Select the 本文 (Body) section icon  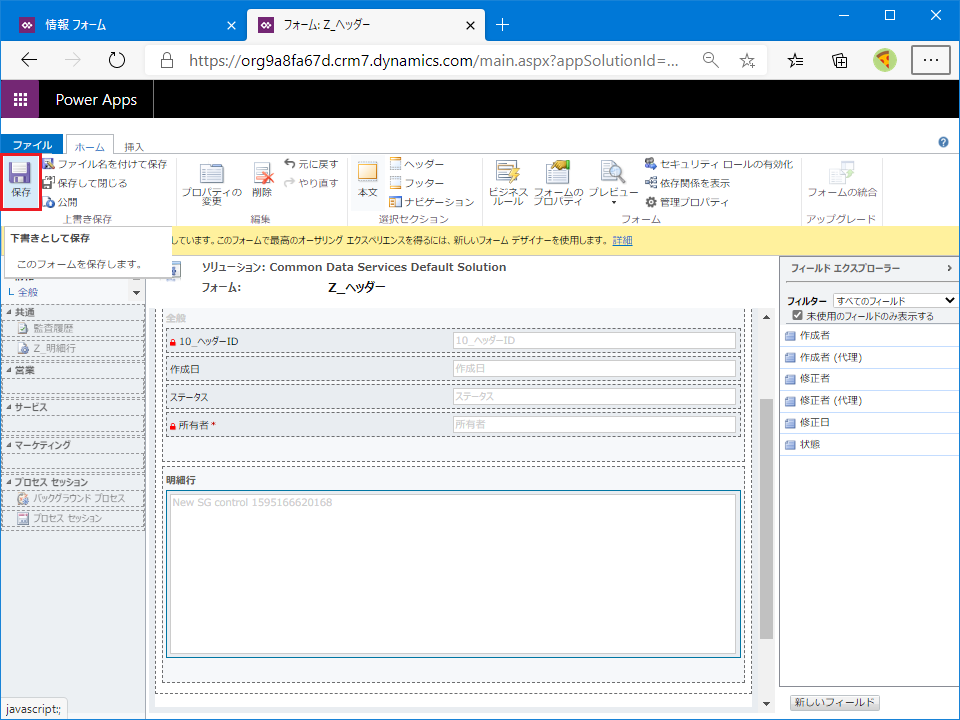click(367, 179)
